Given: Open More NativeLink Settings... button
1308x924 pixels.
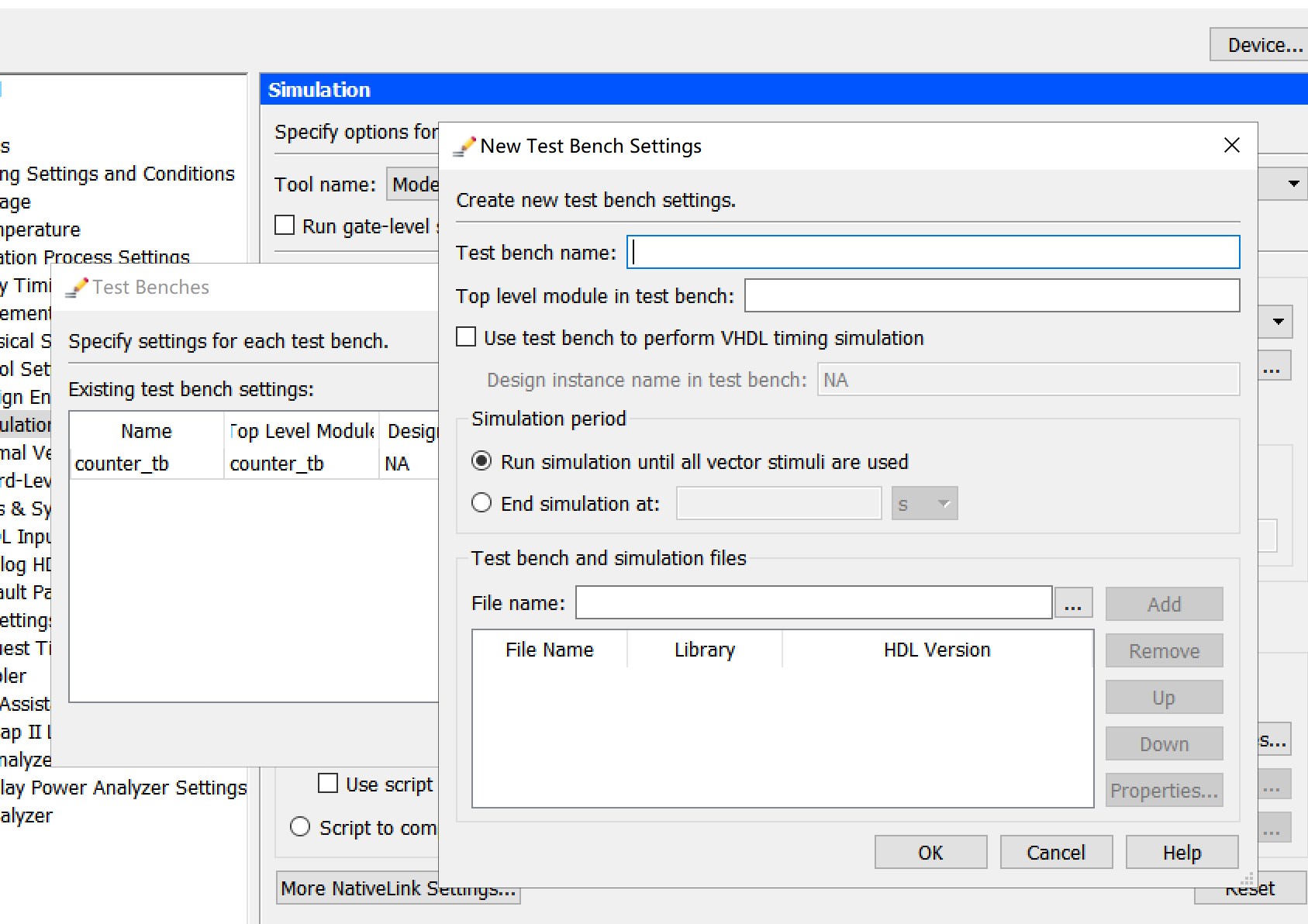Looking at the screenshot, I should click(x=398, y=888).
